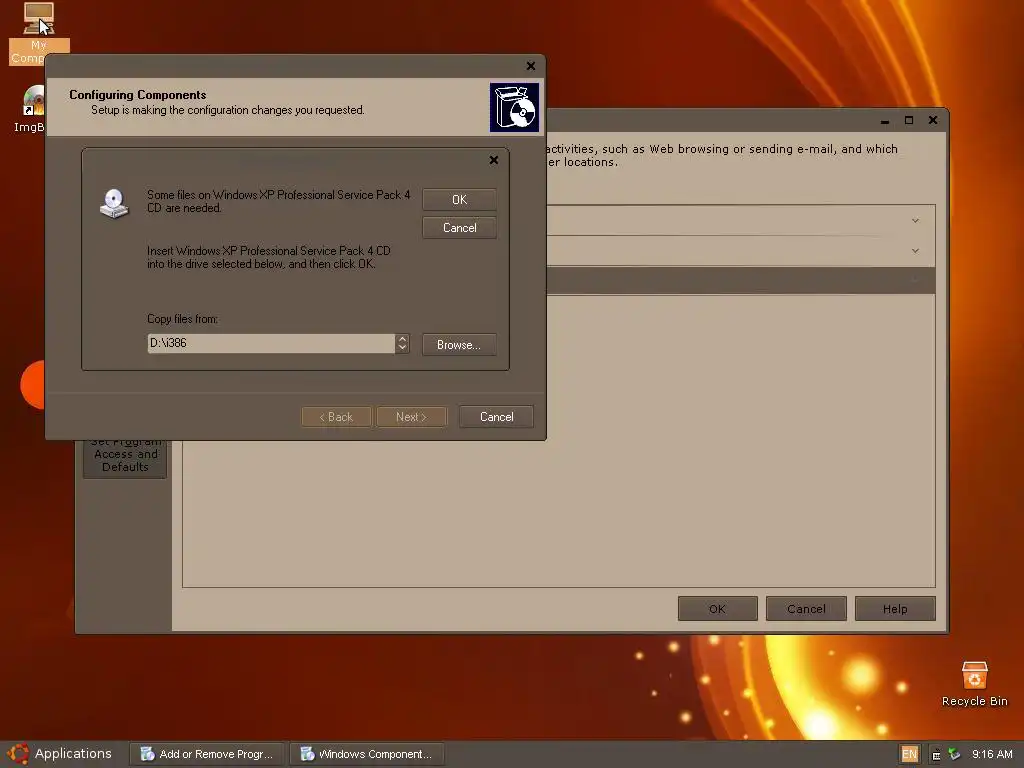Click the Windows Components wizard package icon
Screen dimensions: 1024x768
coord(514,107)
